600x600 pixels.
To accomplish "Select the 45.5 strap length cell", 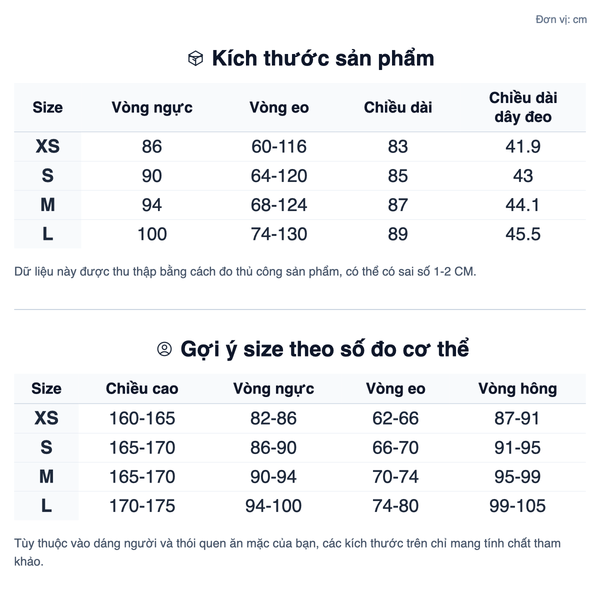I will click(523, 234).
